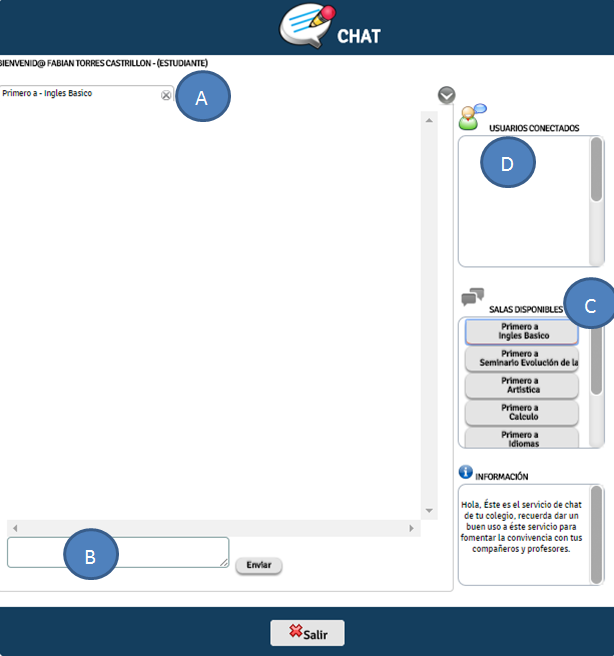The image size is (614, 656).
Task: Join the Seminario Evolución de la room
Action: [x=522, y=358]
